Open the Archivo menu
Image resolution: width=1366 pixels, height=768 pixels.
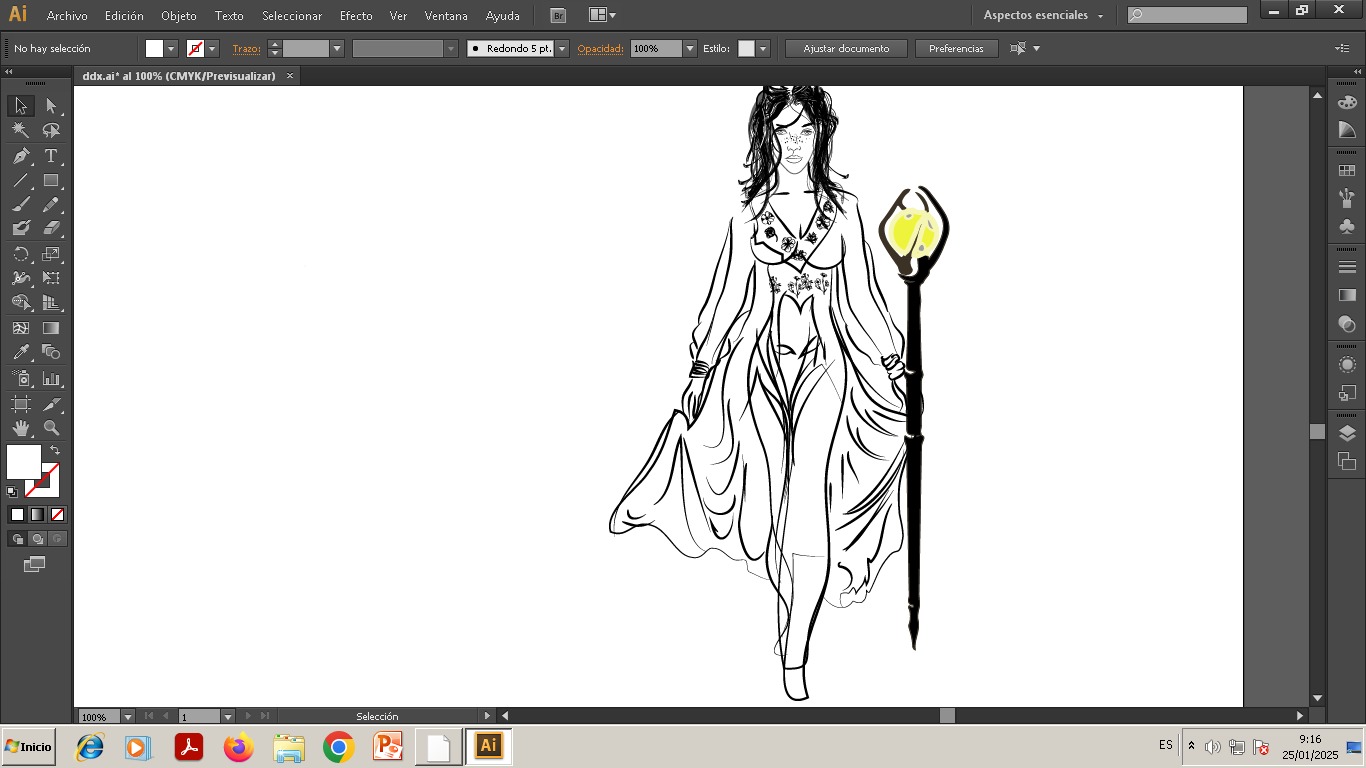click(x=67, y=16)
